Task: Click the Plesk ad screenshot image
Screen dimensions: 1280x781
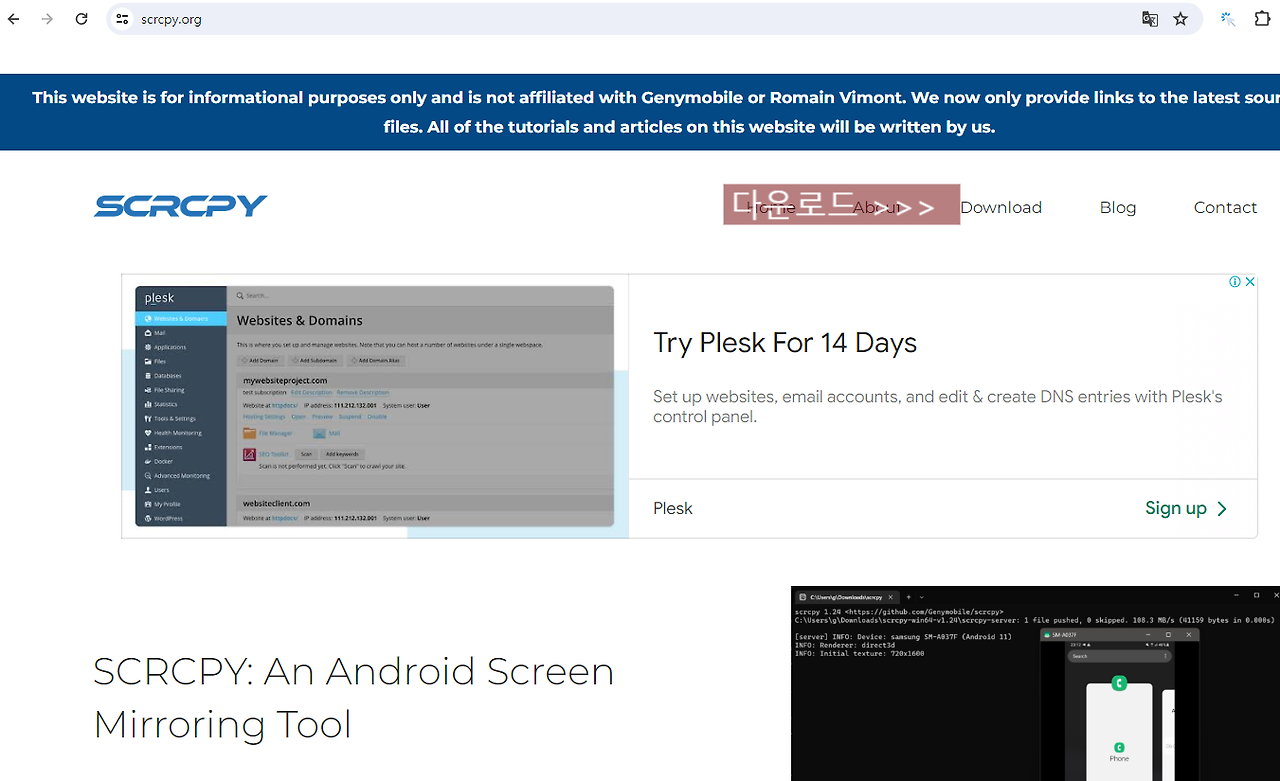Action: point(375,406)
